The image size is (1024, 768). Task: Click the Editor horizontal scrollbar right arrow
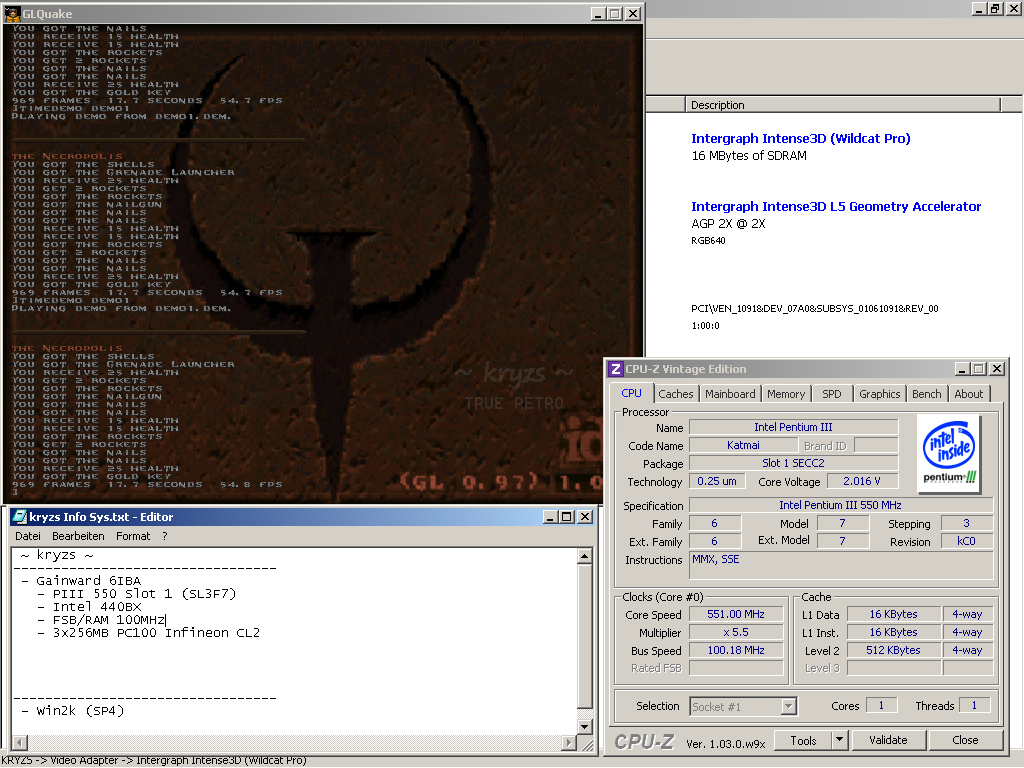[569, 743]
